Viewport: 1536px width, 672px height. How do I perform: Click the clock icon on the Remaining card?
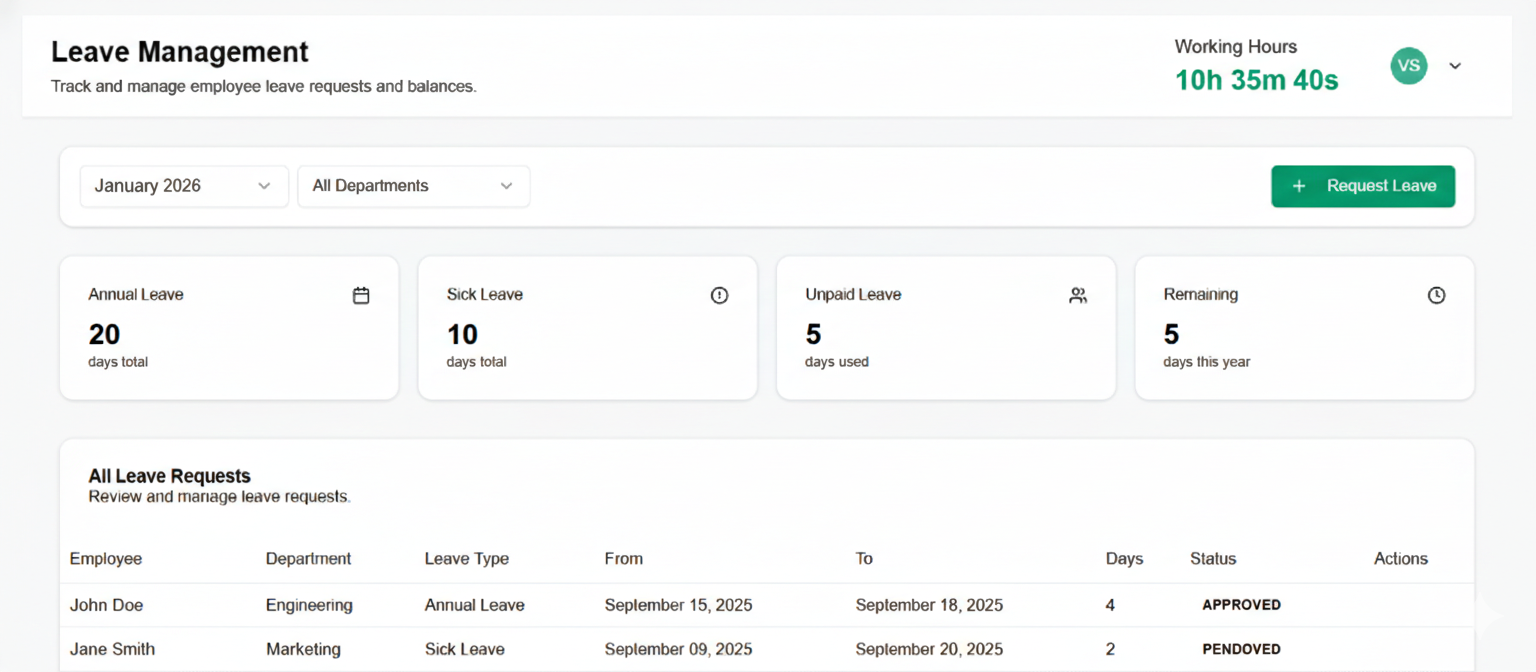(1437, 295)
